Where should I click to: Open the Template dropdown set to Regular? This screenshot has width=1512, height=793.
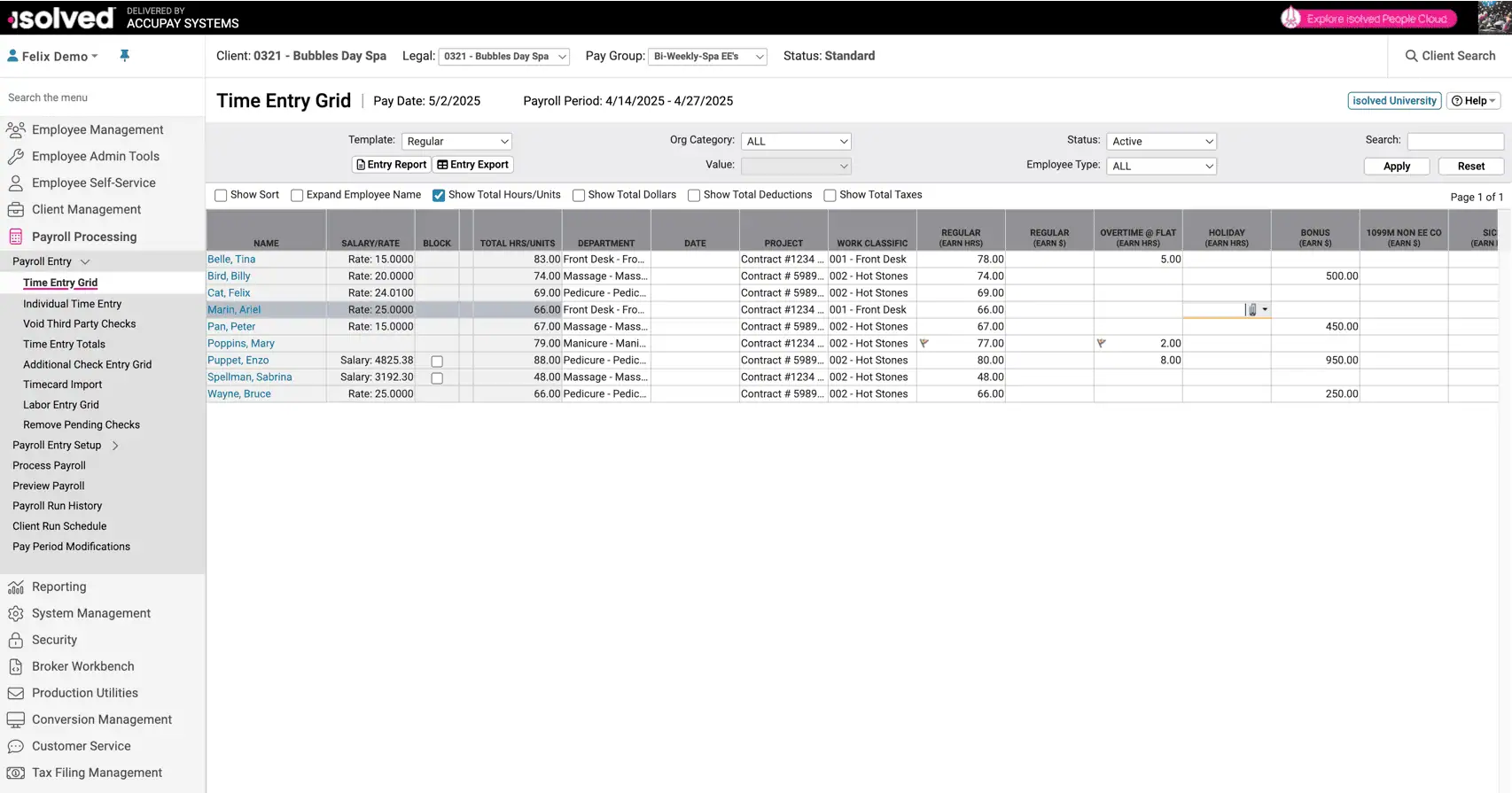tap(456, 142)
